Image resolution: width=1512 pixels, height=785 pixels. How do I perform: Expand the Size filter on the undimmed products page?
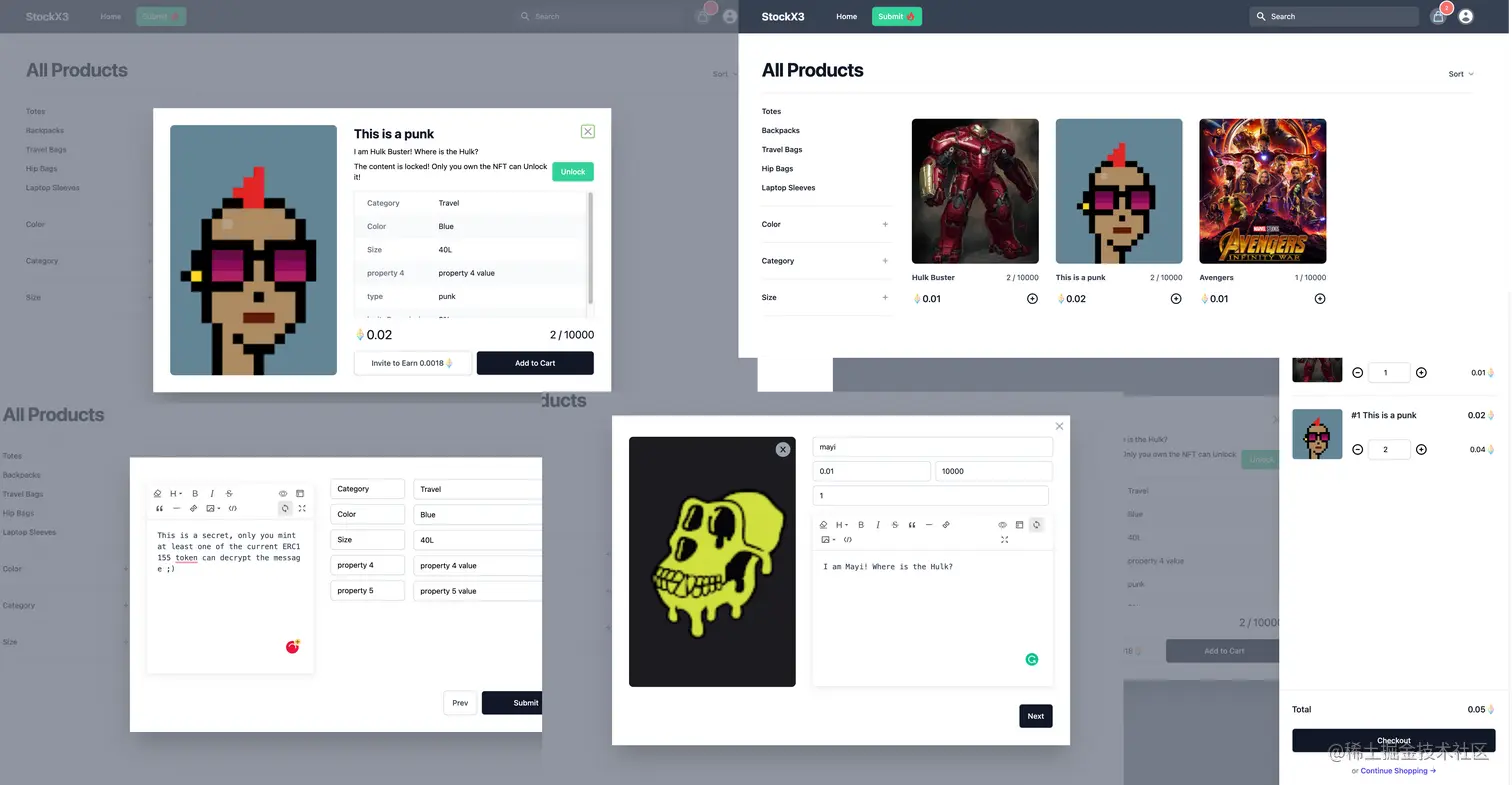coord(885,297)
